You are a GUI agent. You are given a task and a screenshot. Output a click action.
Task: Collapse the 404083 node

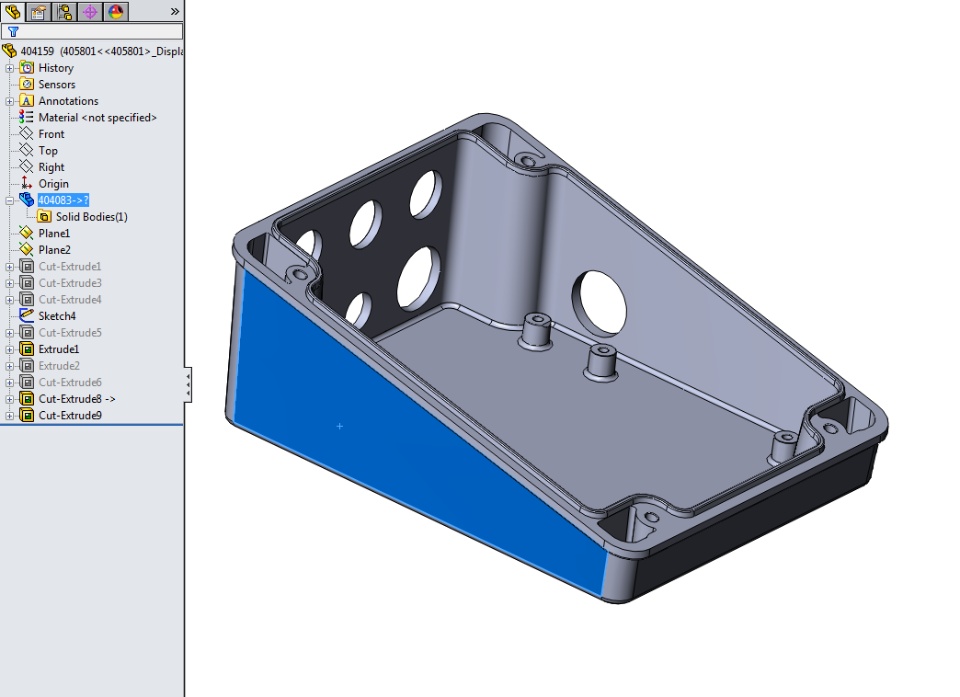pyautogui.click(x=10, y=200)
